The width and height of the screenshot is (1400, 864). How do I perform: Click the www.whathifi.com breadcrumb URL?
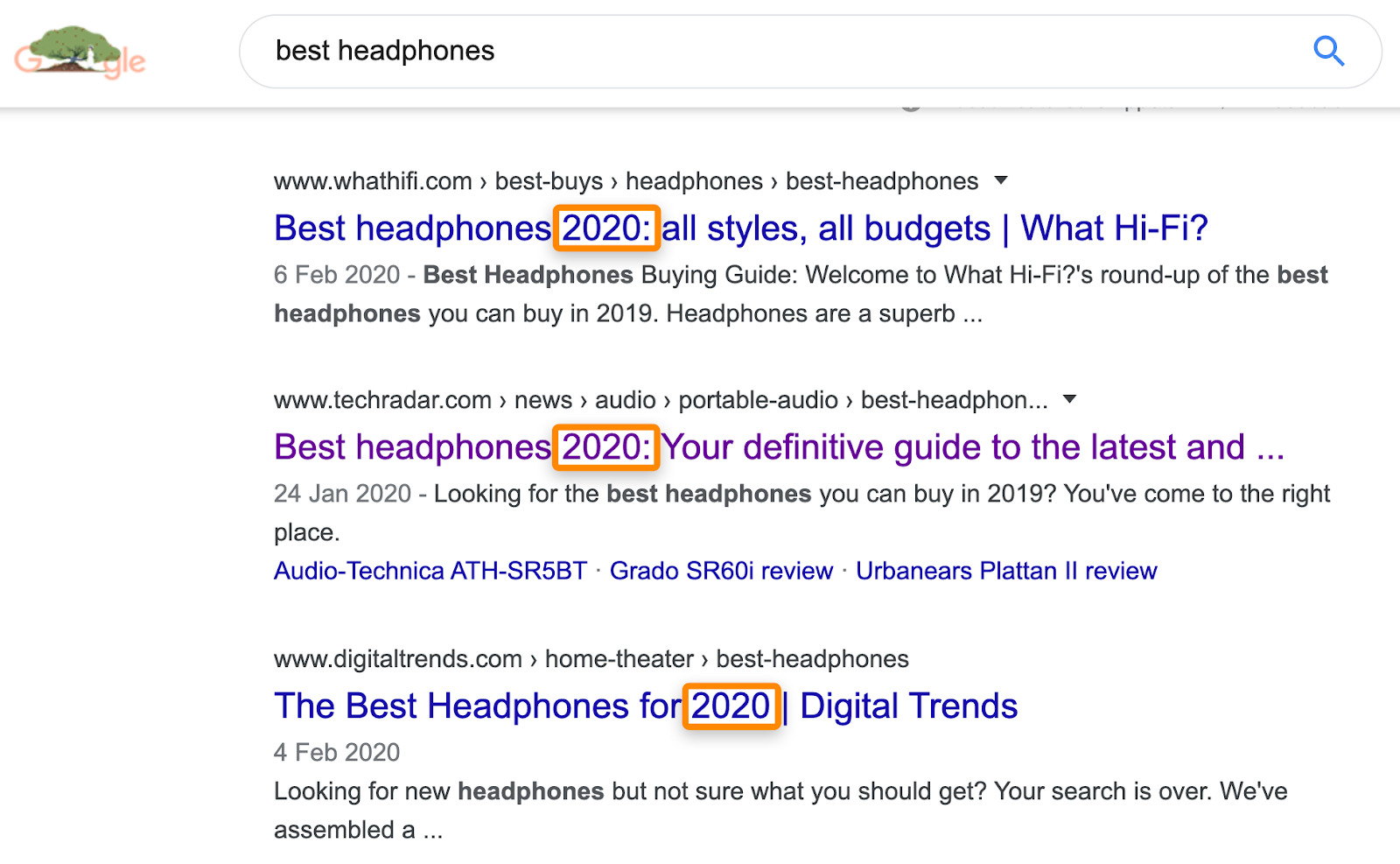[371, 180]
